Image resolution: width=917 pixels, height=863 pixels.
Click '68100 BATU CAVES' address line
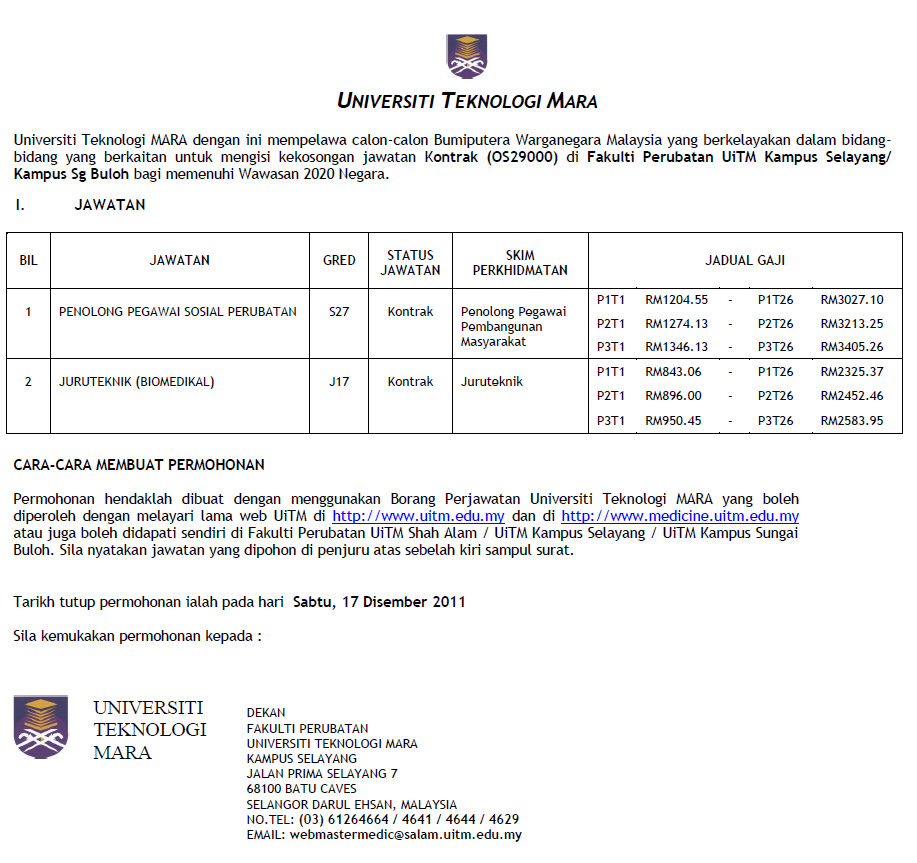pyautogui.click(x=302, y=789)
